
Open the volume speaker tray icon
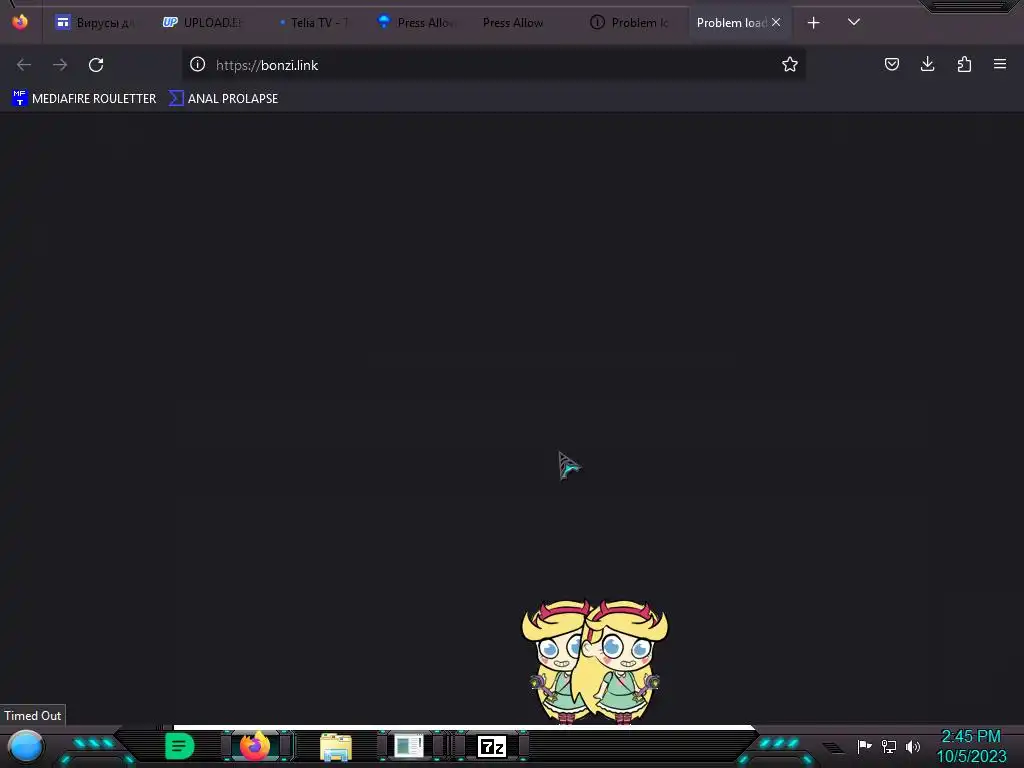(913, 746)
